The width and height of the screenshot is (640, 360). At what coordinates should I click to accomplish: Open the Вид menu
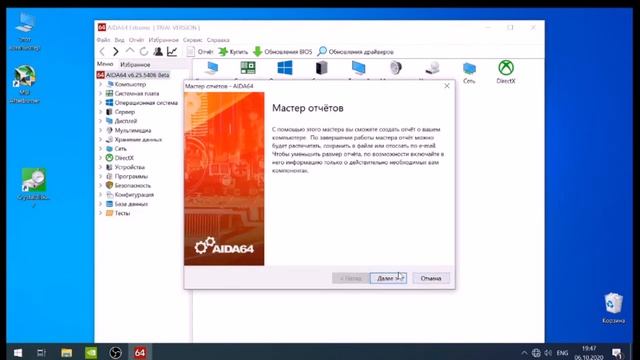point(119,40)
